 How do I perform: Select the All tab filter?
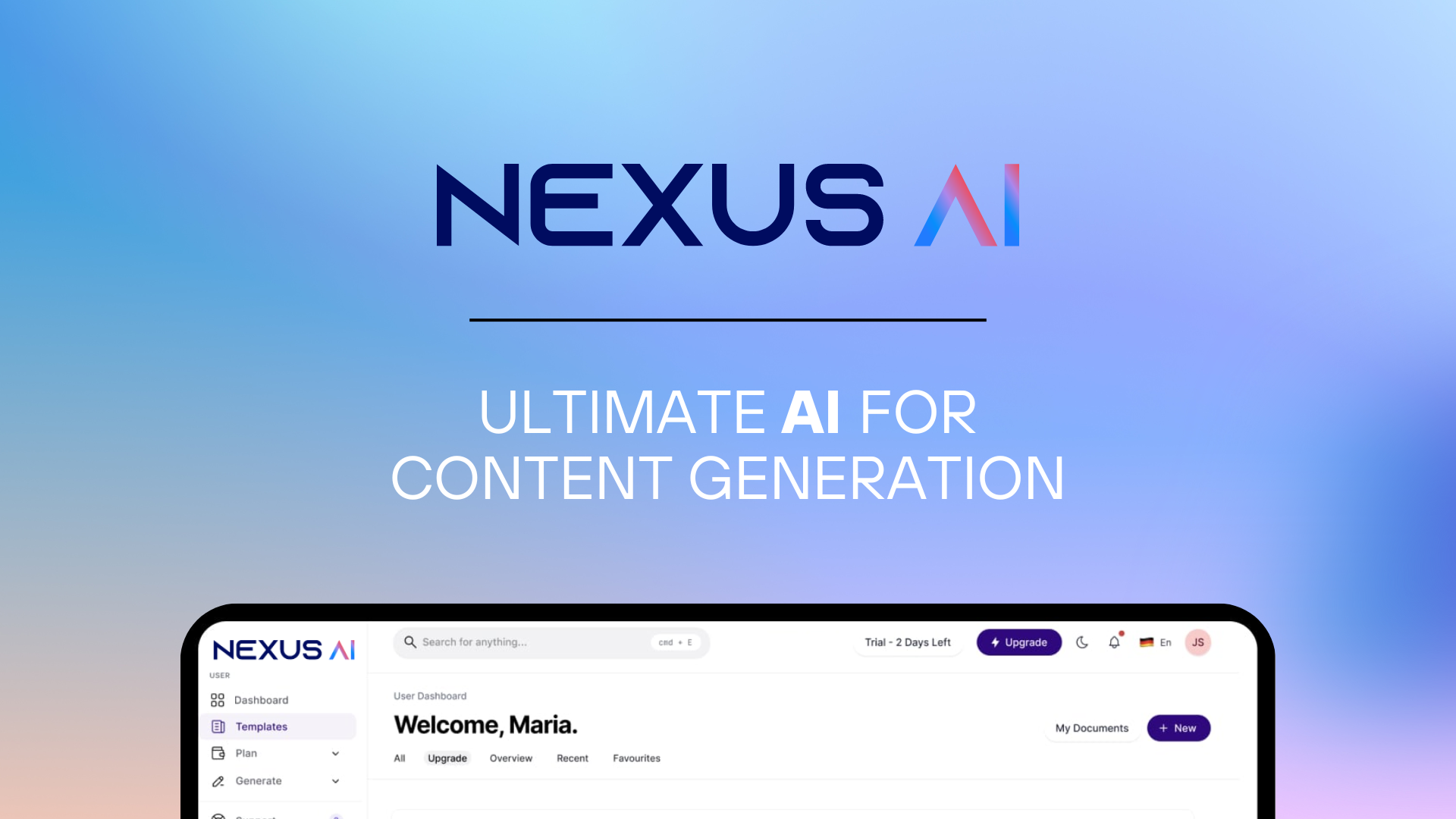(x=400, y=758)
